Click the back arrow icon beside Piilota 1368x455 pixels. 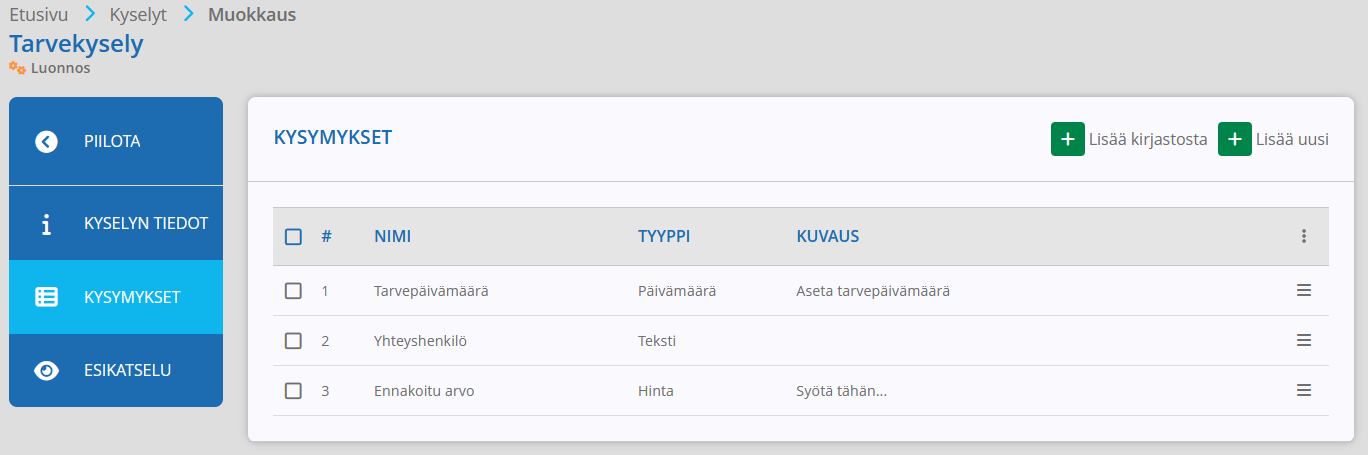pos(46,141)
